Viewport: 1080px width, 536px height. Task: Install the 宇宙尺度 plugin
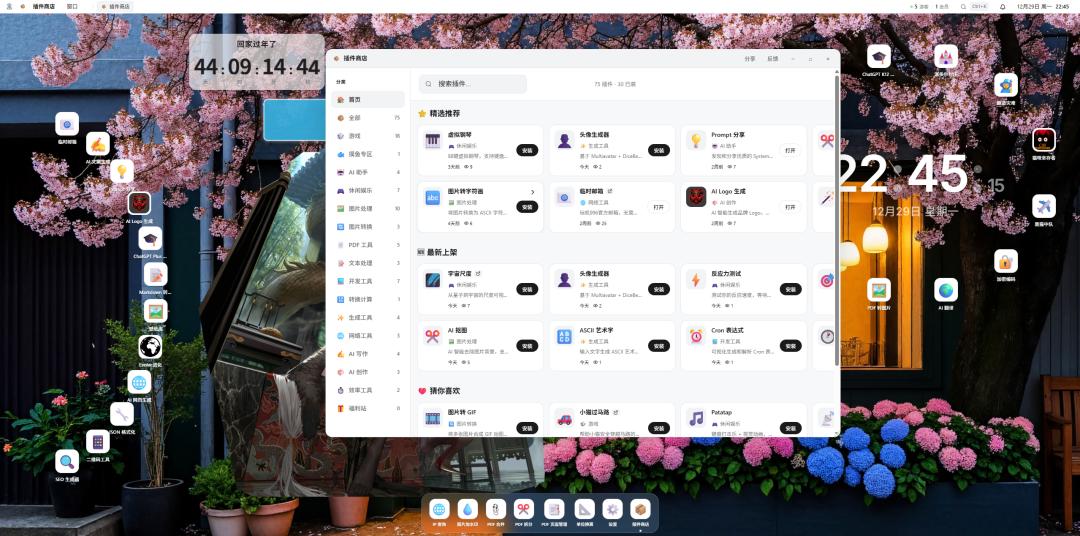coord(527,289)
